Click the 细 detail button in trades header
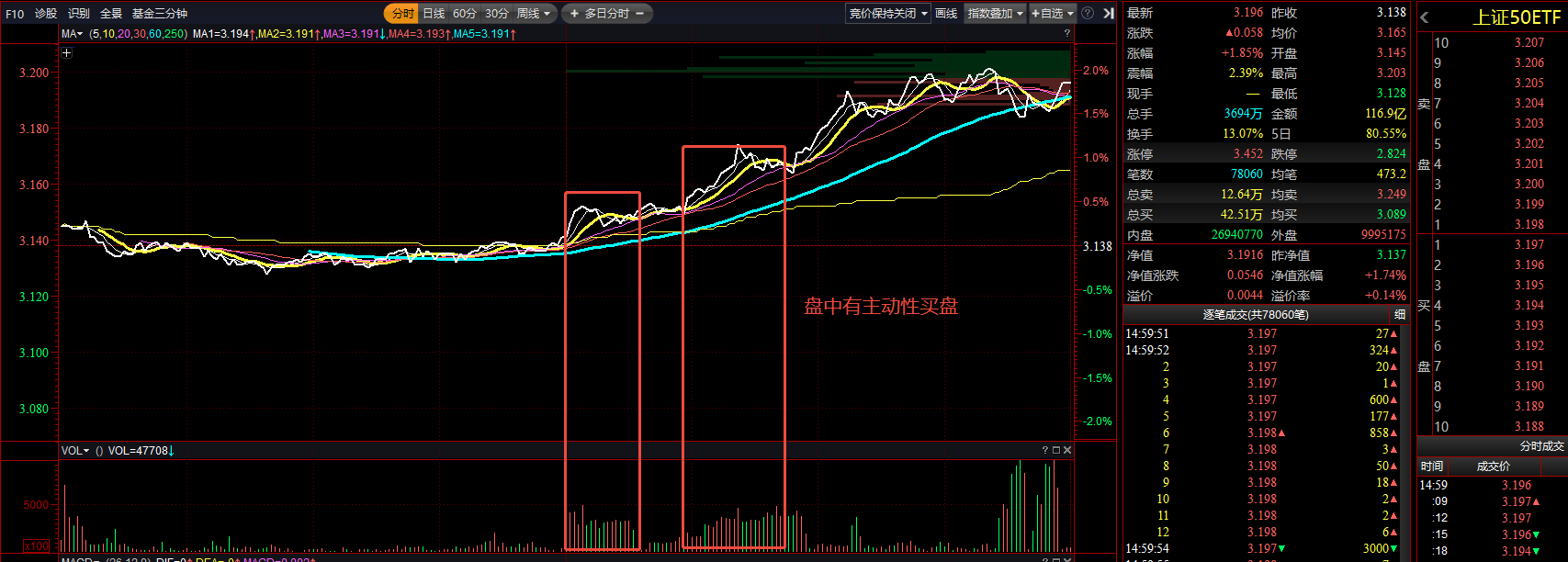This screenshot has width=1568, height=562. click(1400, 314)
